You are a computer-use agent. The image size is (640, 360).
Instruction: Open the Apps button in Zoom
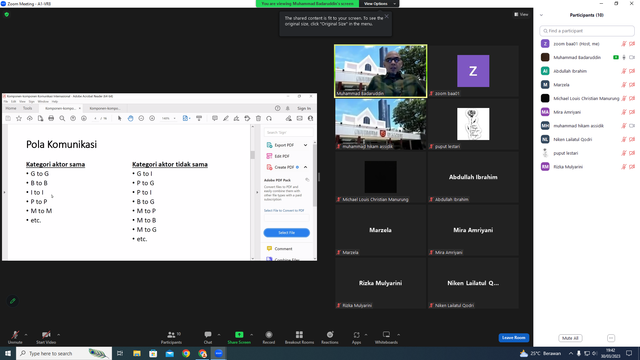click(356, 337)
